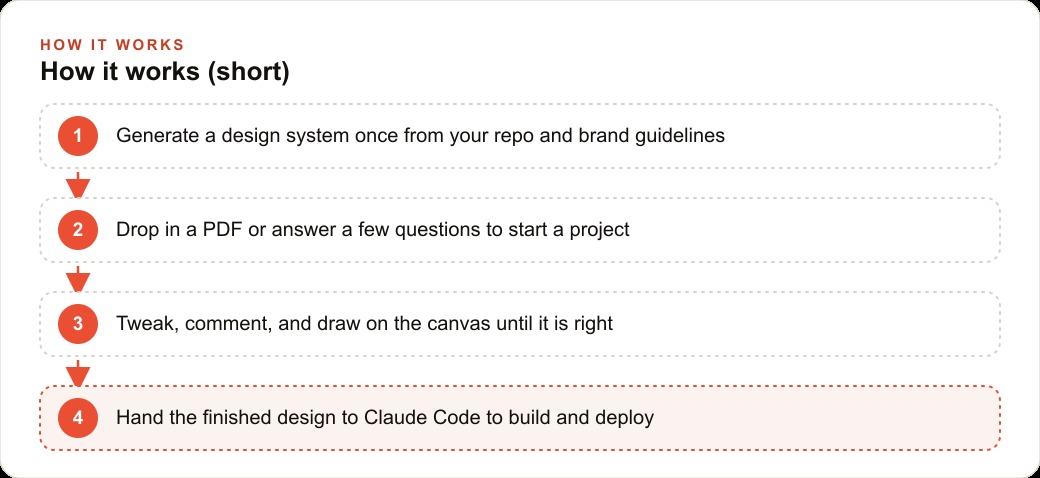The width and height of the screenshot is (1040, 478).
Task: Select the 'Tweak, comment, and draw' step text
Action: tap(365, 324)
